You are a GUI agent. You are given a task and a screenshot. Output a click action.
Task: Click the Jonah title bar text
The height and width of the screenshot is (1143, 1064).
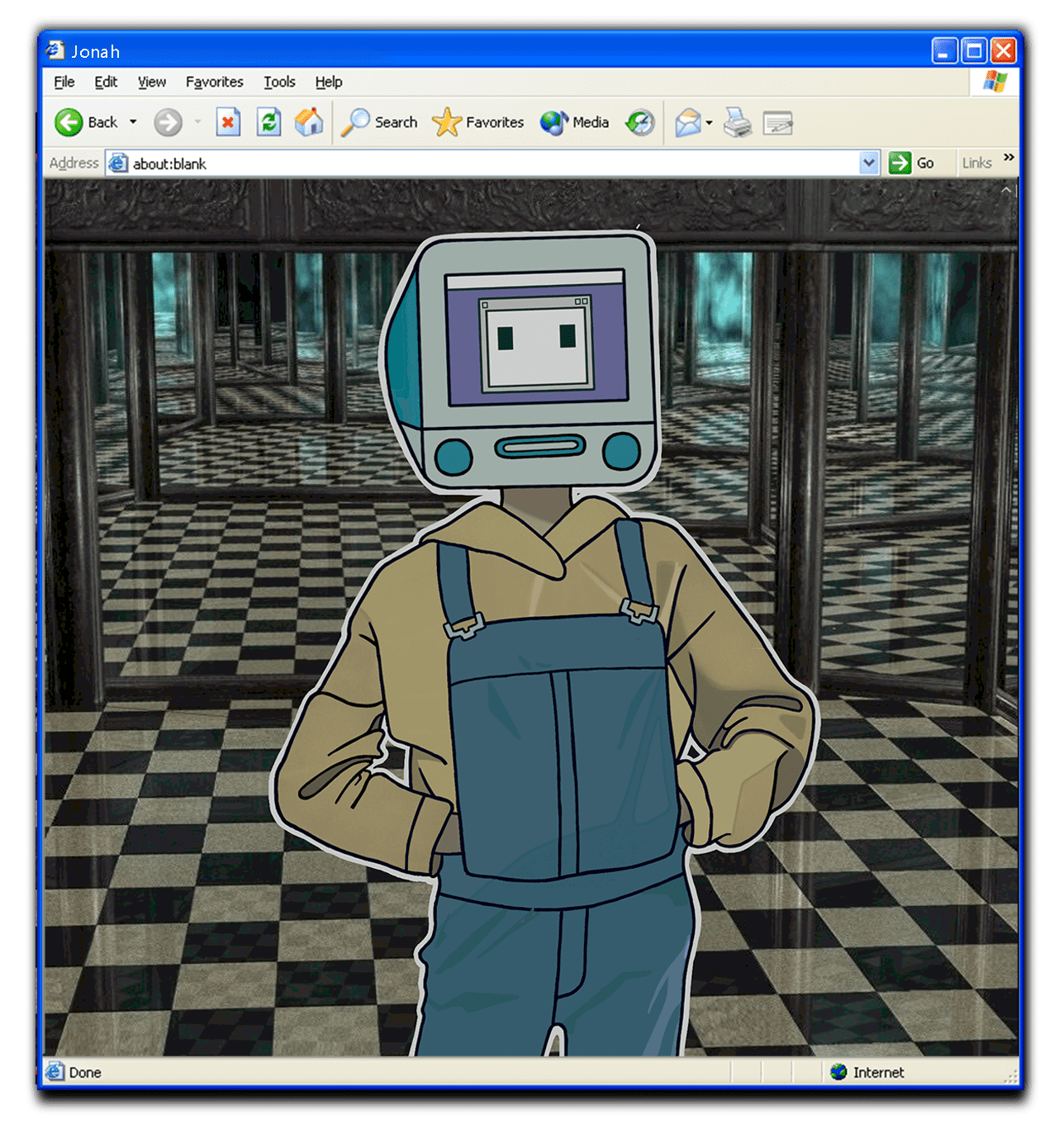pos(96,52)
